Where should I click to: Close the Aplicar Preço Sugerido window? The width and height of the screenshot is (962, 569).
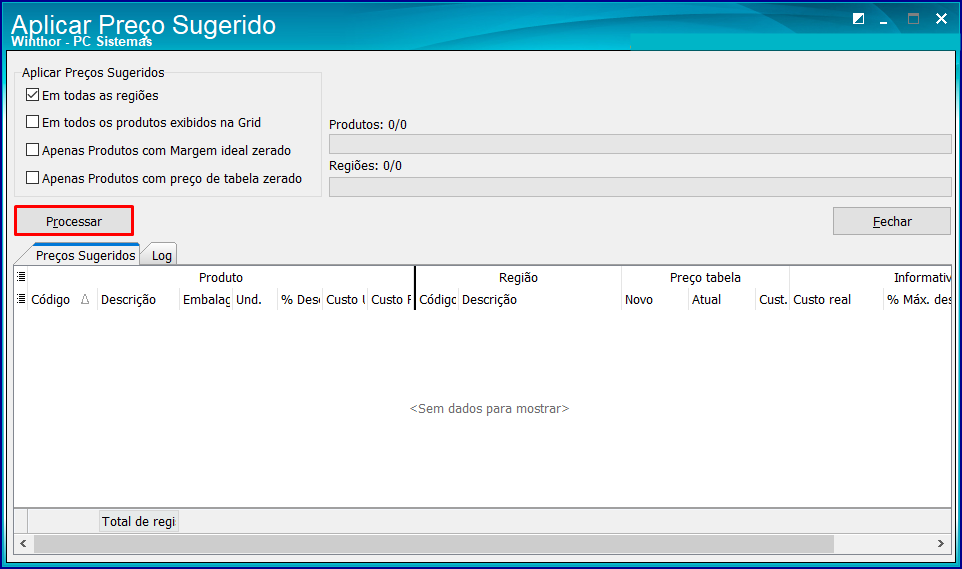941,19
